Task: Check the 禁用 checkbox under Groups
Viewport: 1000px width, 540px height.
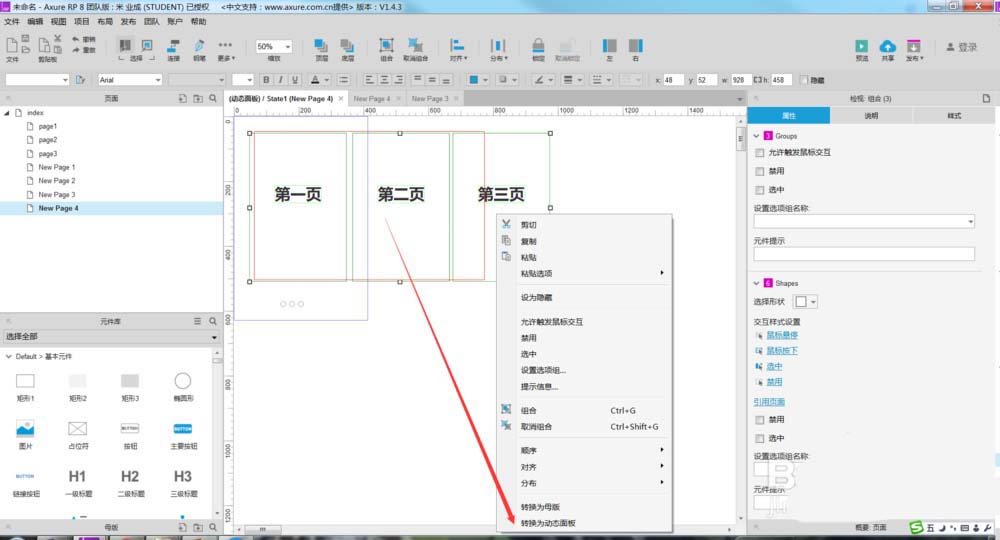Action: [x=760, y=171]
